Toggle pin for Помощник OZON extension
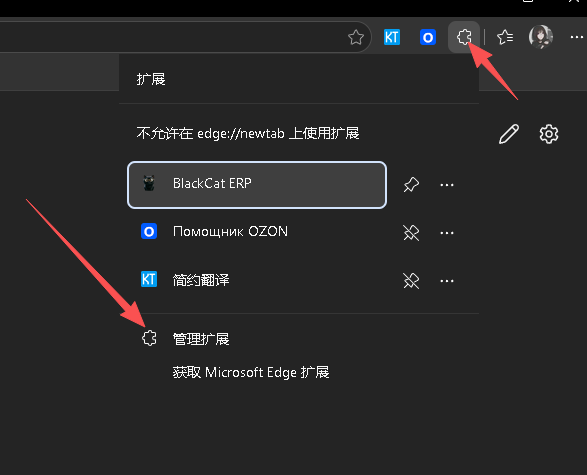This screenshot has height=475, width=587. [x=411, y=233]
